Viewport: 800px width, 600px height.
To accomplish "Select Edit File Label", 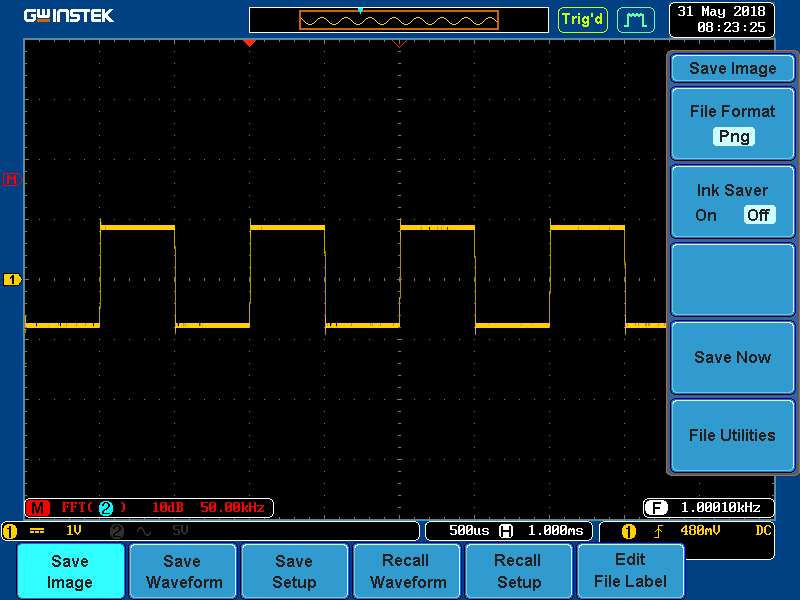I will [x=631, y=571].
